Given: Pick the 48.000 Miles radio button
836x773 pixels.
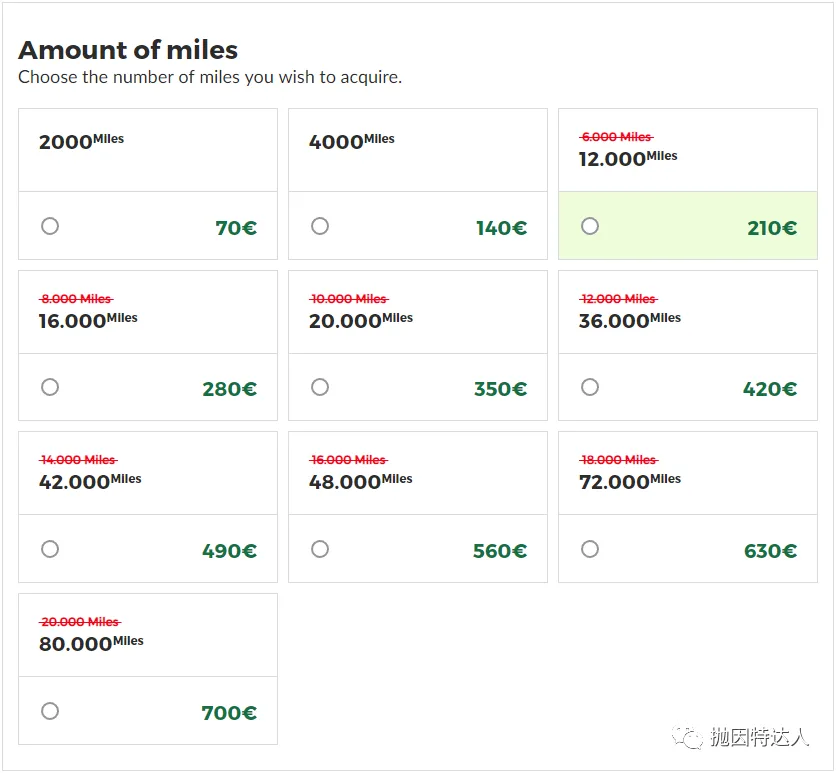Looking at the screenshot, I should (320, 549).
